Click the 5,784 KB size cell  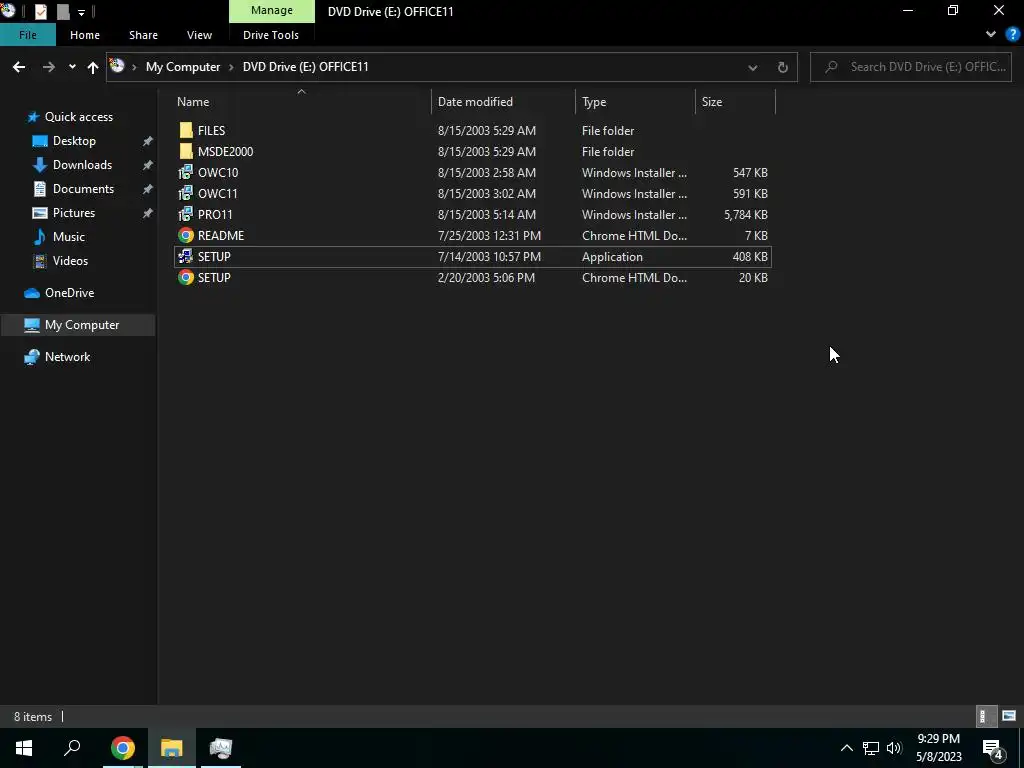click(745, 214)
